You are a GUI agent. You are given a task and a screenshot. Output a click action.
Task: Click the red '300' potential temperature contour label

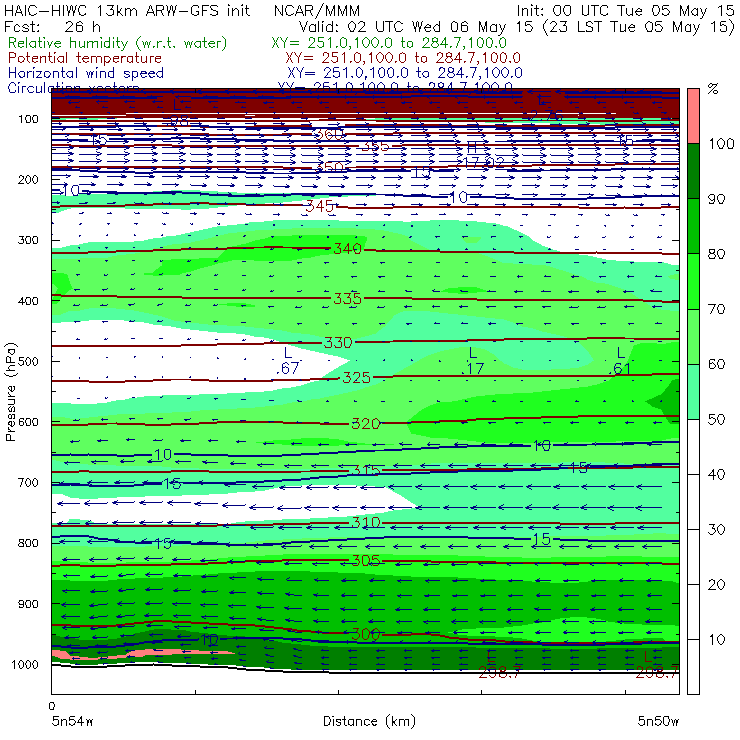pos(366,634)
